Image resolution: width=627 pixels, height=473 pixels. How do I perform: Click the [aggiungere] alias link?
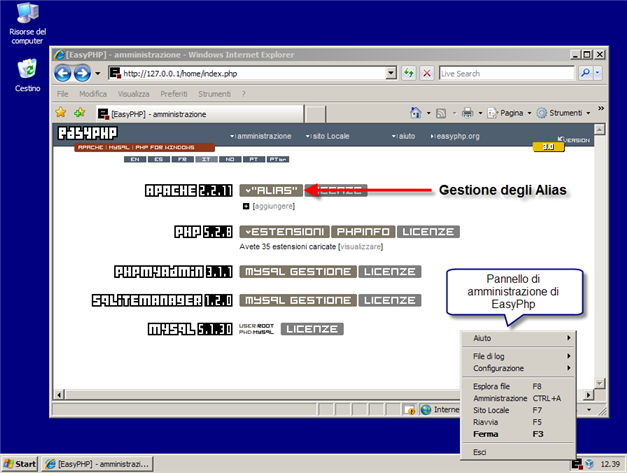pyautogui.click(x=274, y=206)
